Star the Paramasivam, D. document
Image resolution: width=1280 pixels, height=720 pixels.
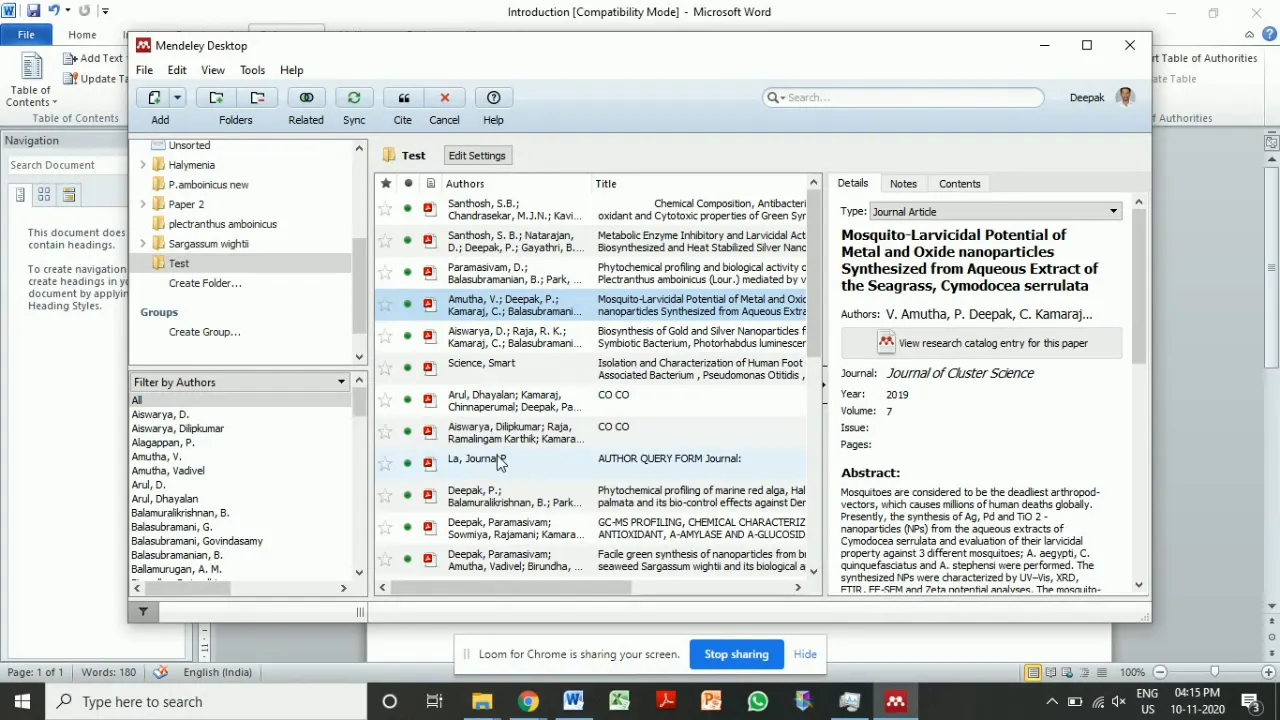(x=385, y=273)
